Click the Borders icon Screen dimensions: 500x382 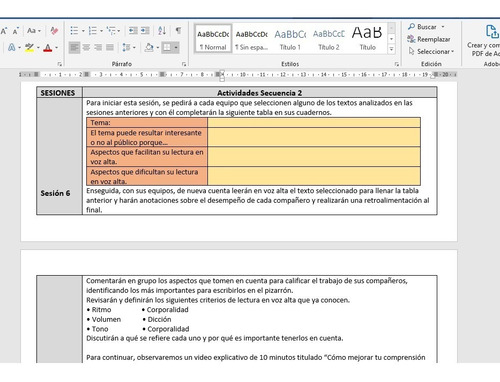(167, 47)
